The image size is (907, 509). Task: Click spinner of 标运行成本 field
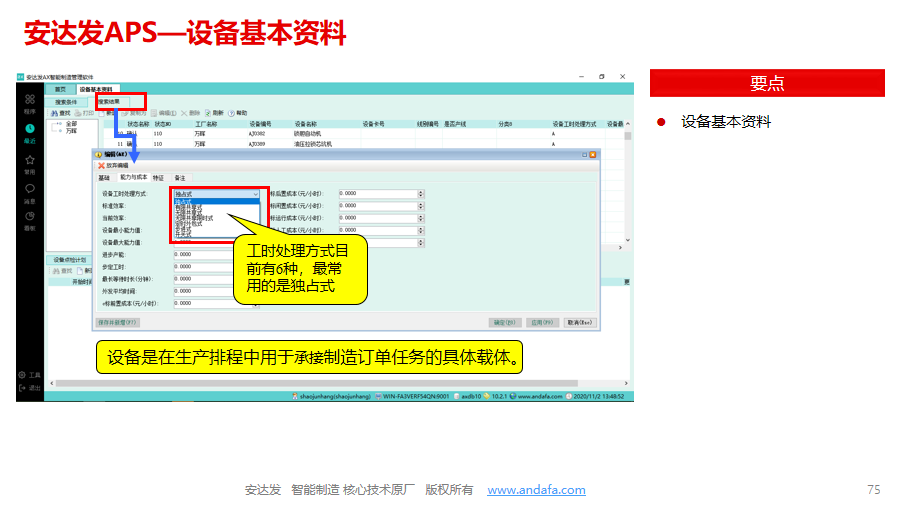pyautogui.click(x=421, y=218)
